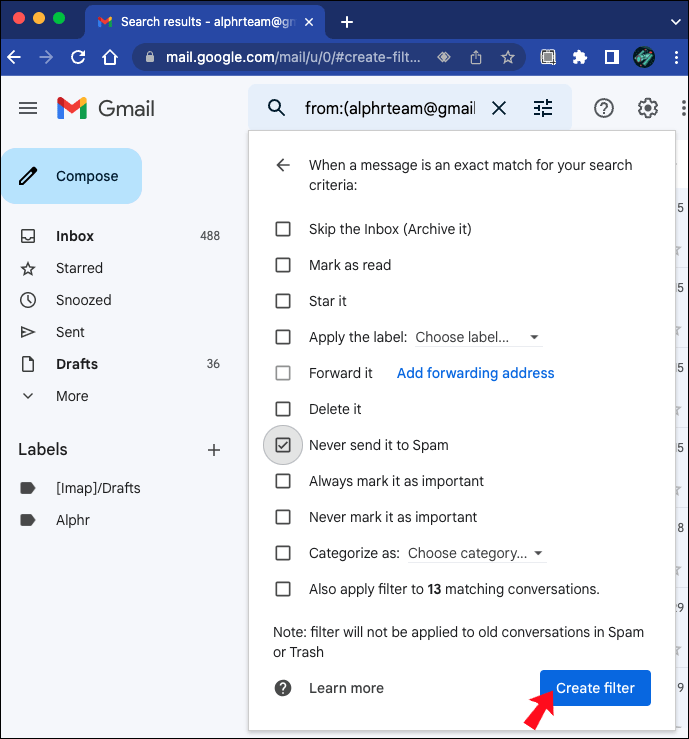689x739 pixels.
Task: Open the Gmail main menu hamburger icon
Action: tap(28, 108)
